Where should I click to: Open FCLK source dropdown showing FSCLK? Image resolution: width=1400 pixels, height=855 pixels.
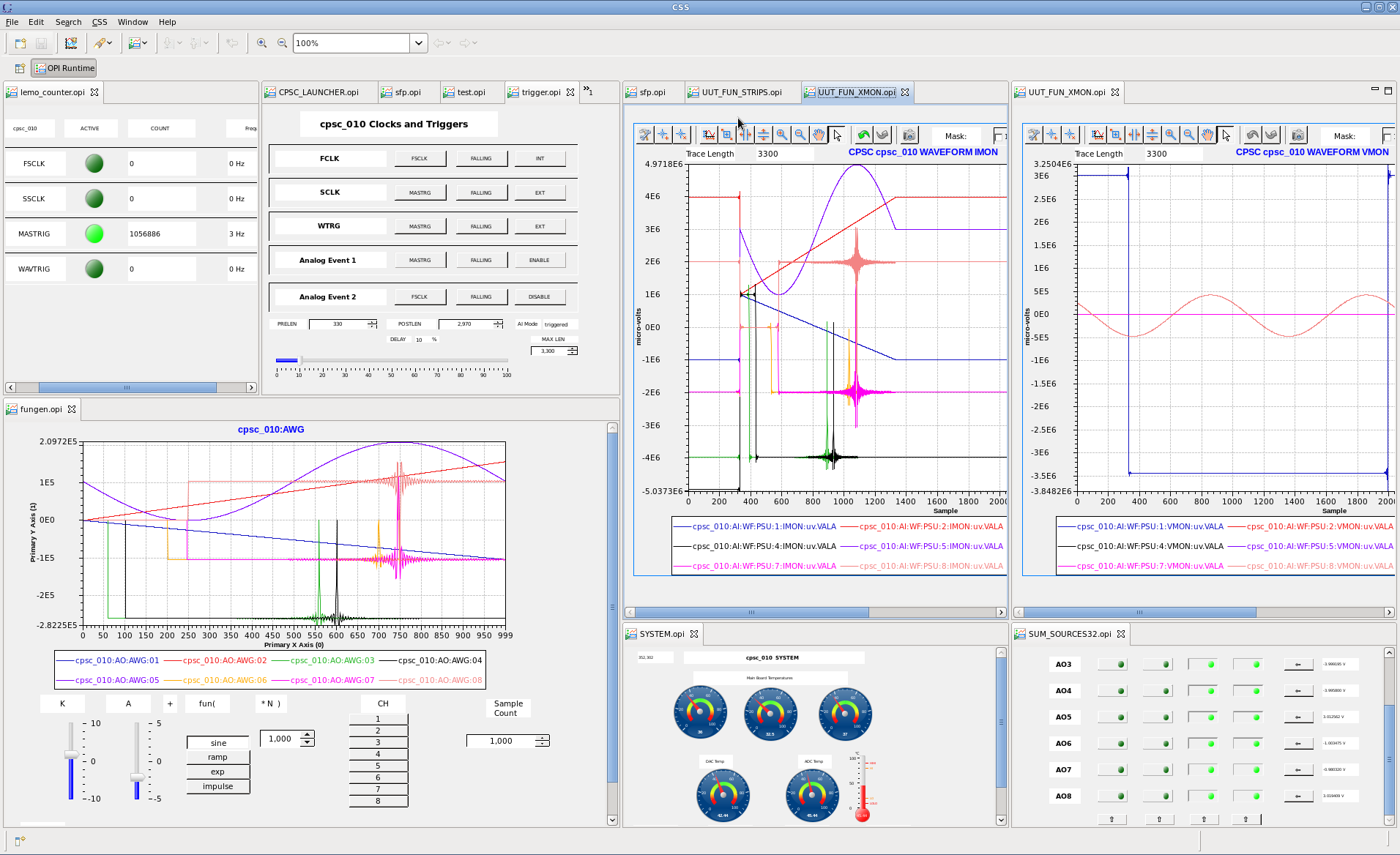(x=420, y=159)
